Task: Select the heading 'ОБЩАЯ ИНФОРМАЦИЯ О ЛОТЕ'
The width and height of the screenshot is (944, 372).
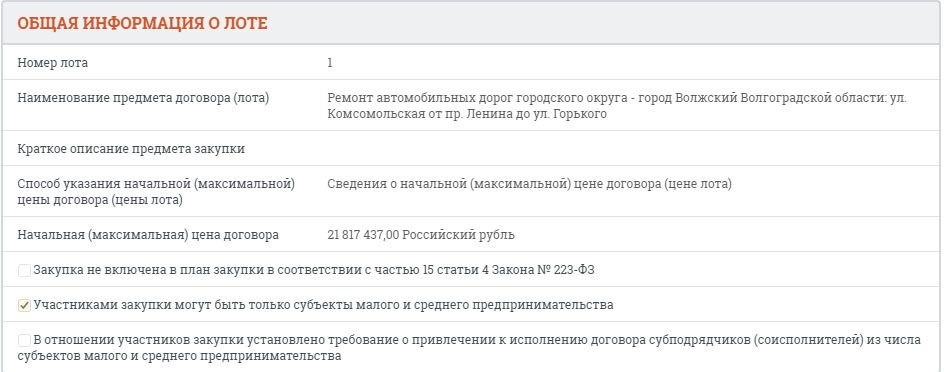Action: (x=142, y=23)
